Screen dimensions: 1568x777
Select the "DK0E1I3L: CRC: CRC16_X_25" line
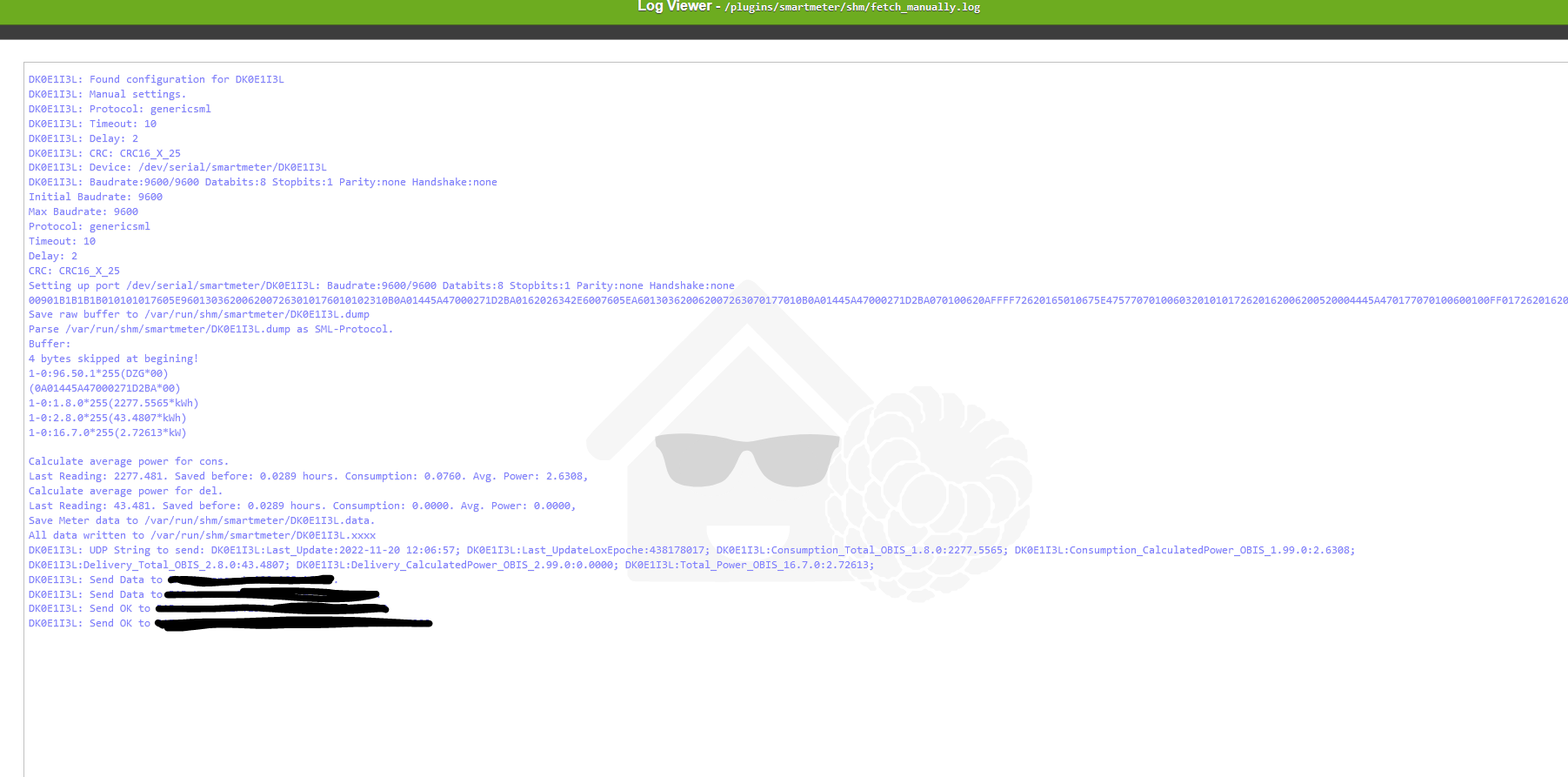point(104,153)
